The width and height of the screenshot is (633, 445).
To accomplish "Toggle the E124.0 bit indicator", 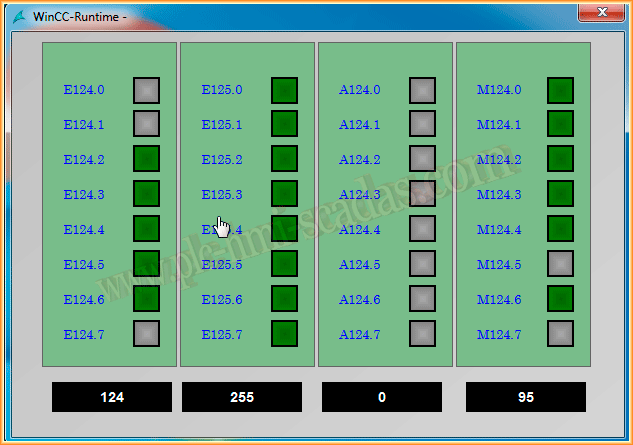I will tap(147, 90).
